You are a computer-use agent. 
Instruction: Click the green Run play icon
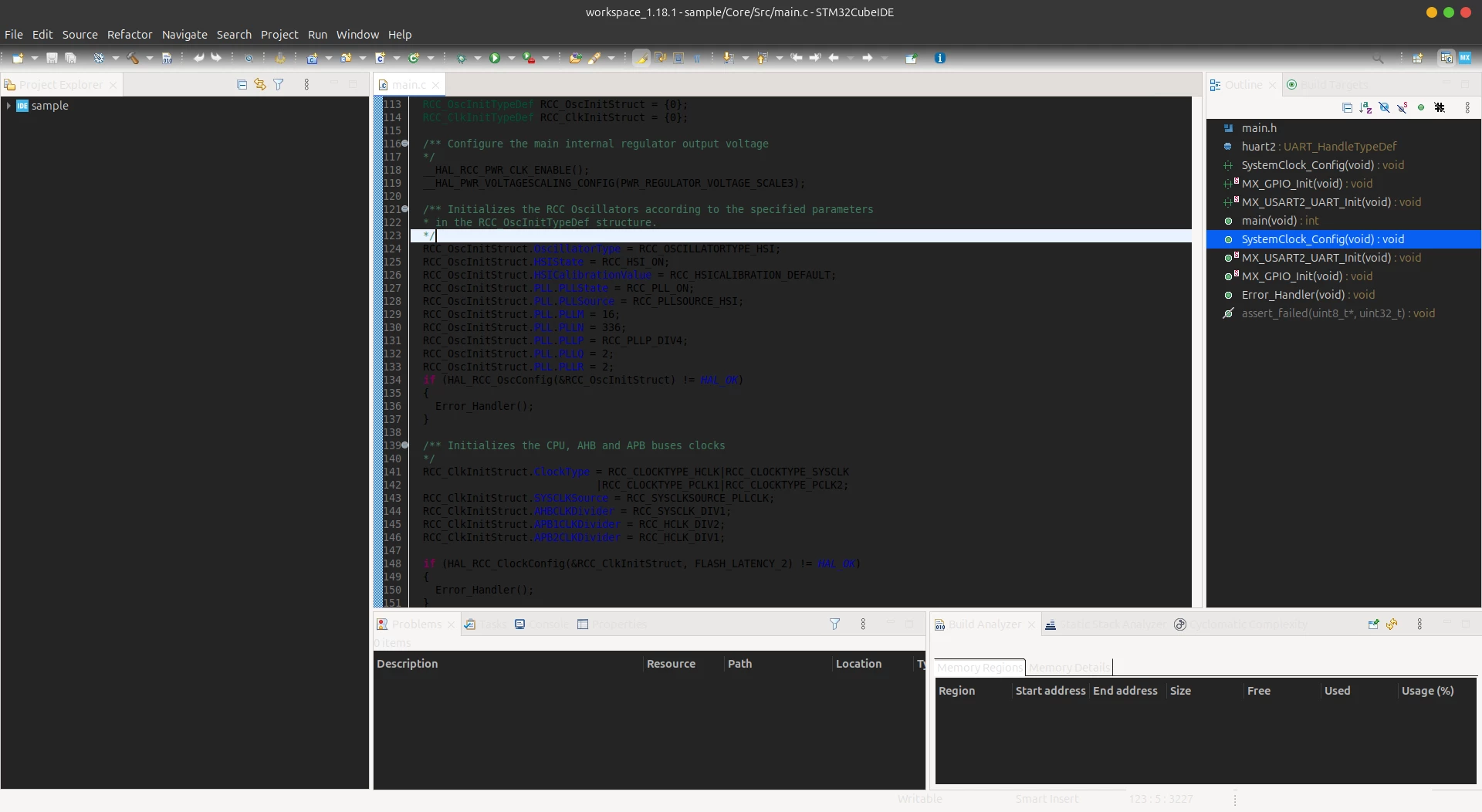pos(495,58)
